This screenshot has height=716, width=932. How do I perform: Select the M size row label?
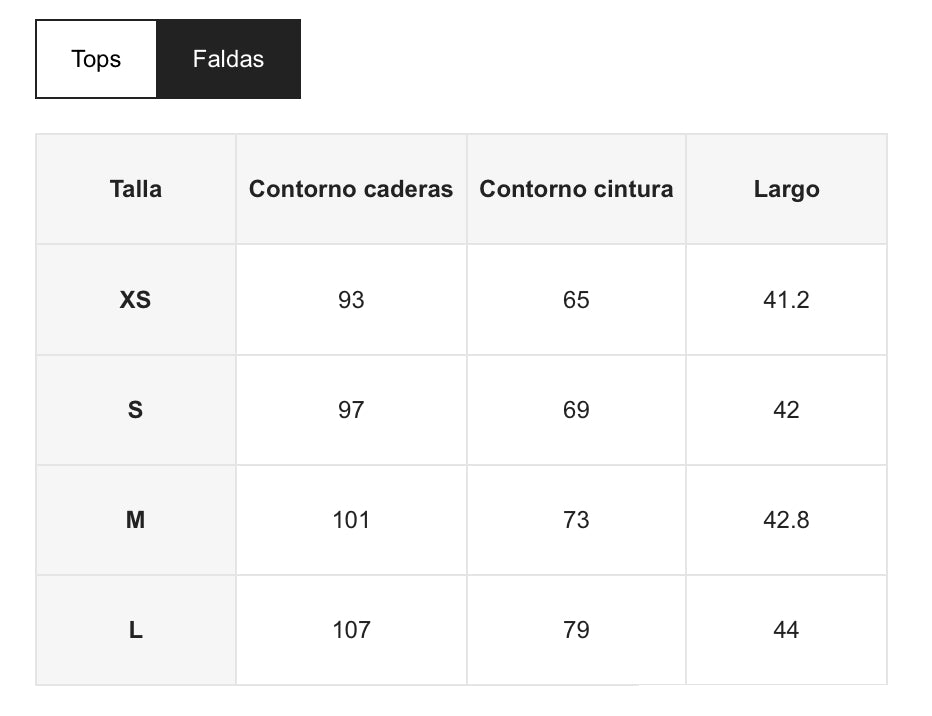pos(136,520)
